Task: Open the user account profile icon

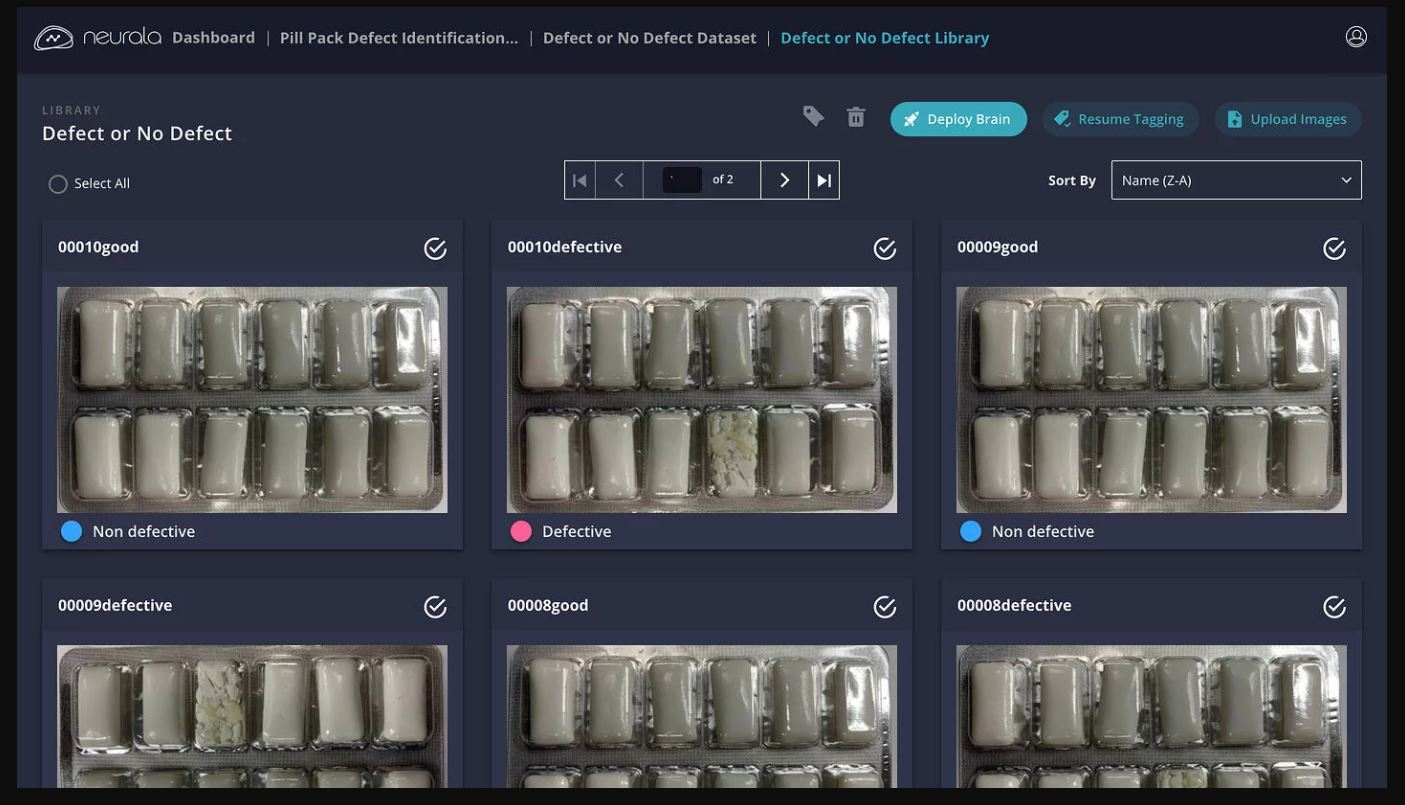Action: pyautogui.click(x=1356, y=37)
